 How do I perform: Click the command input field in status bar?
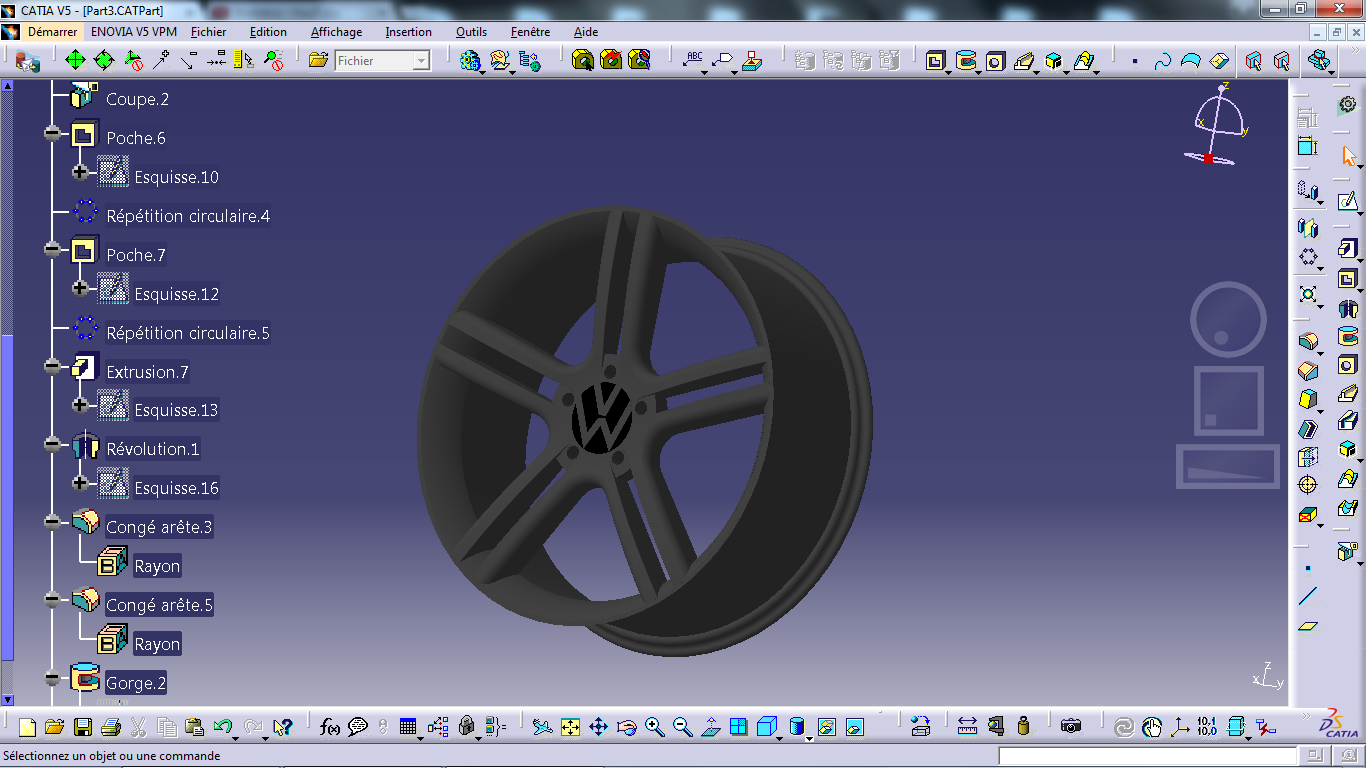tap(1147, 756)
